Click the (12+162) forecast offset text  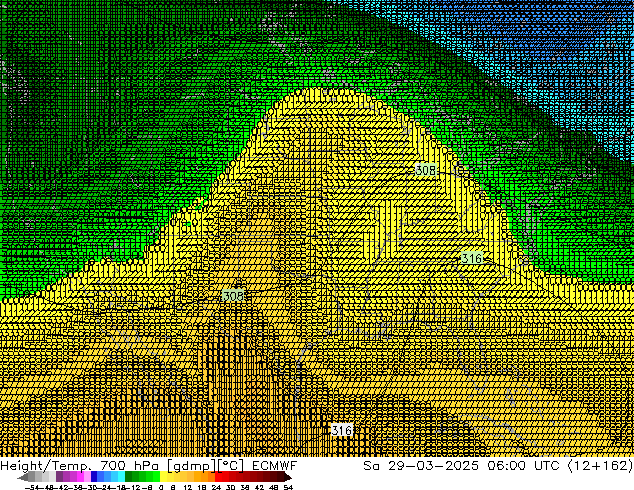pyautogui.click(x=600, y=466)
